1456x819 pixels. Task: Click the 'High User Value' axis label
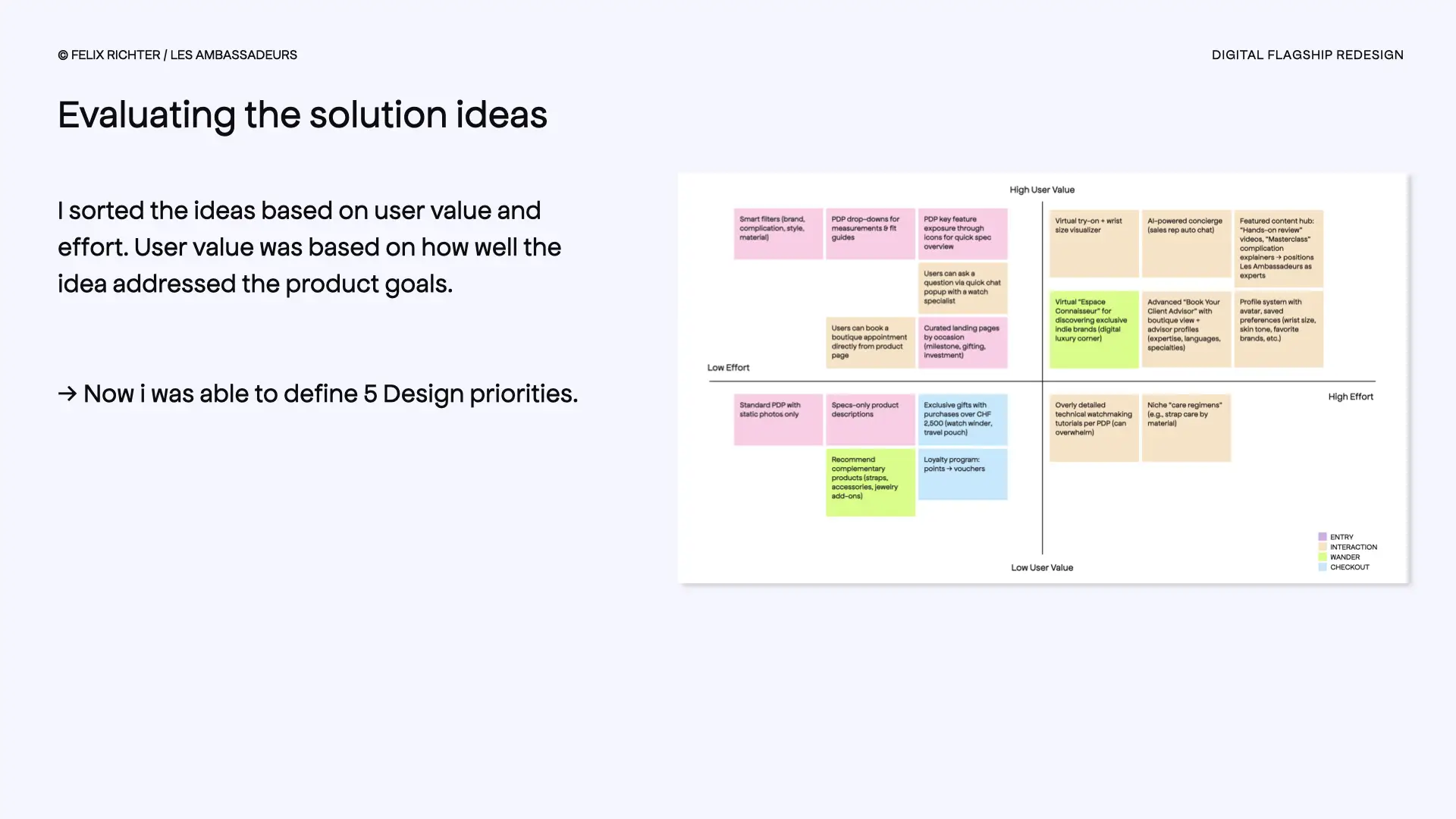(x=1041, y=190)
